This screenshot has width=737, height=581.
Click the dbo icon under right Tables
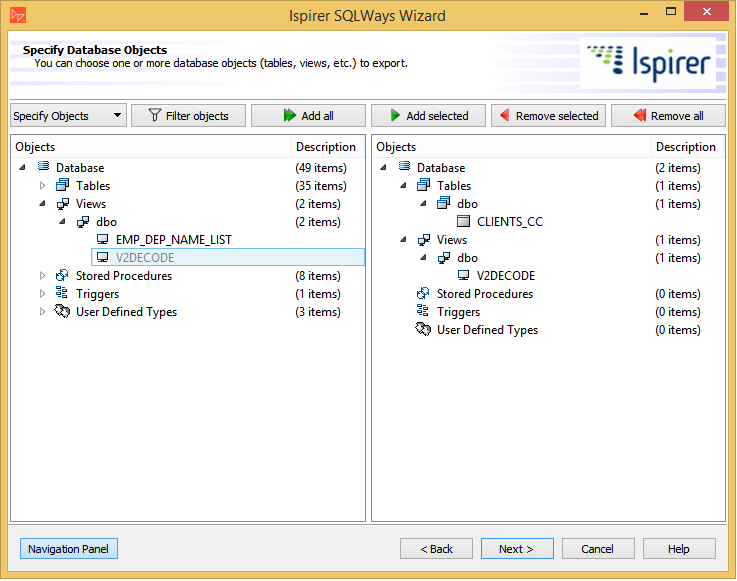pyautogui.click(x=443, y=204)
